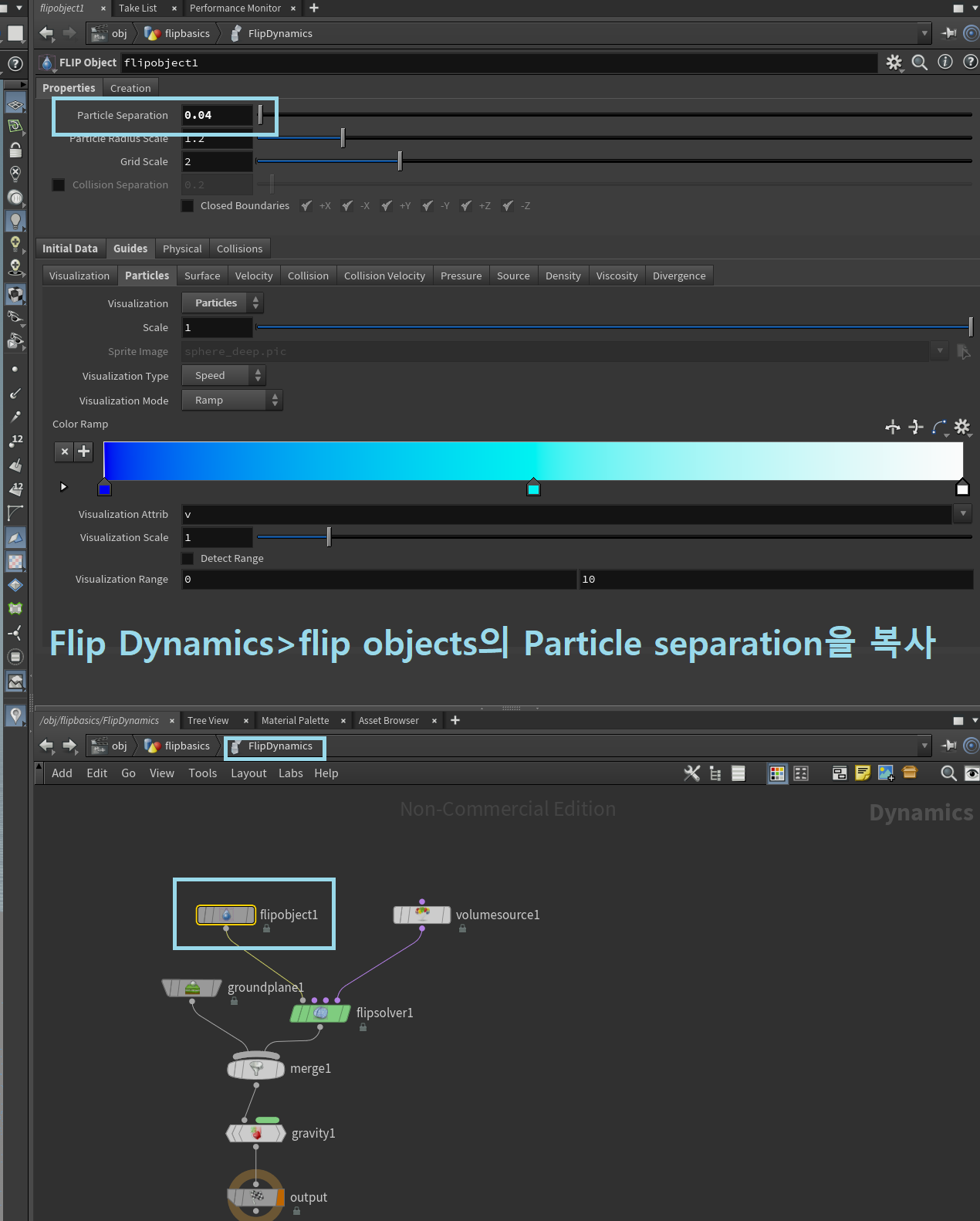Switch to the Physical tab
Image resolution: width=980 pixels, height=1221 pixels.
182,249
